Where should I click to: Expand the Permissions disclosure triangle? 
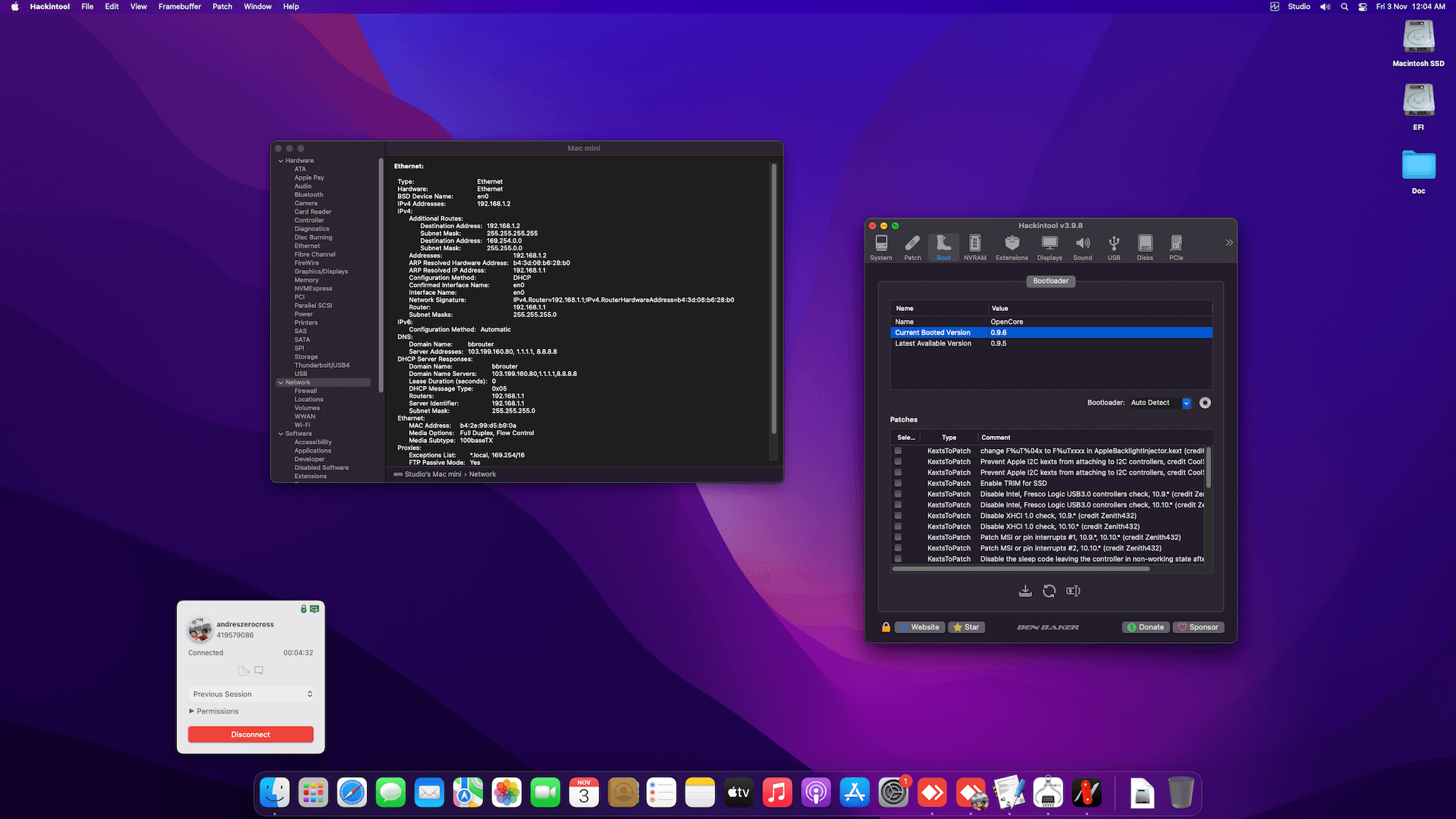pyautogui.click(x=192, y=711)
